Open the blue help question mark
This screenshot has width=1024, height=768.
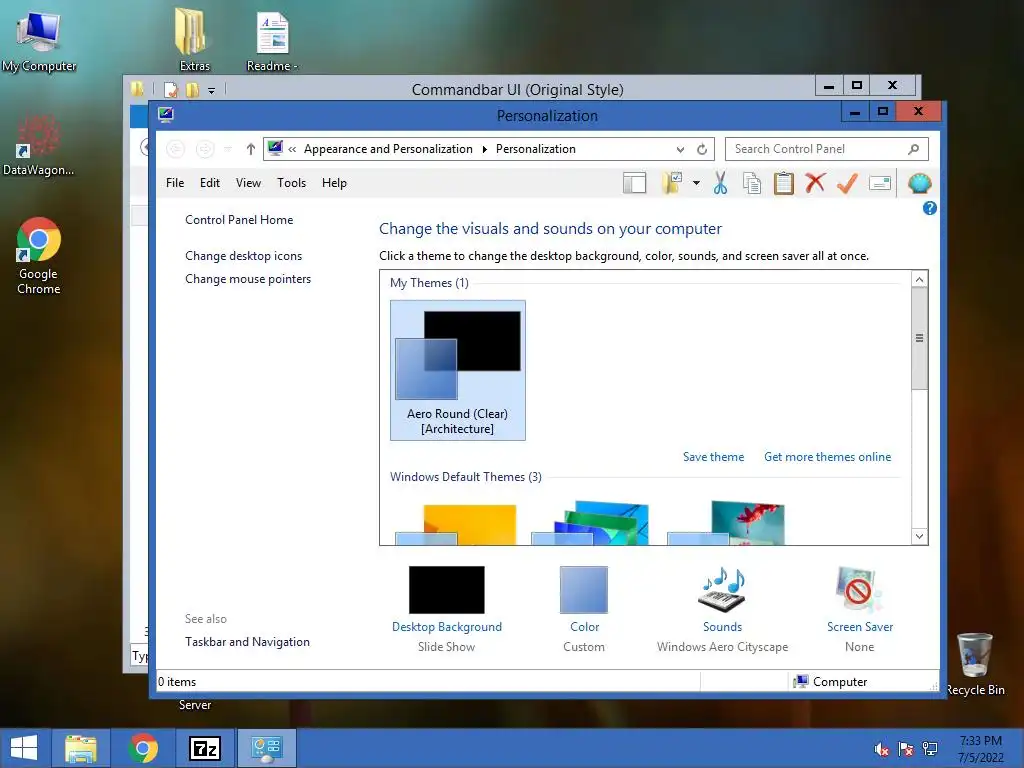point(929,208)
